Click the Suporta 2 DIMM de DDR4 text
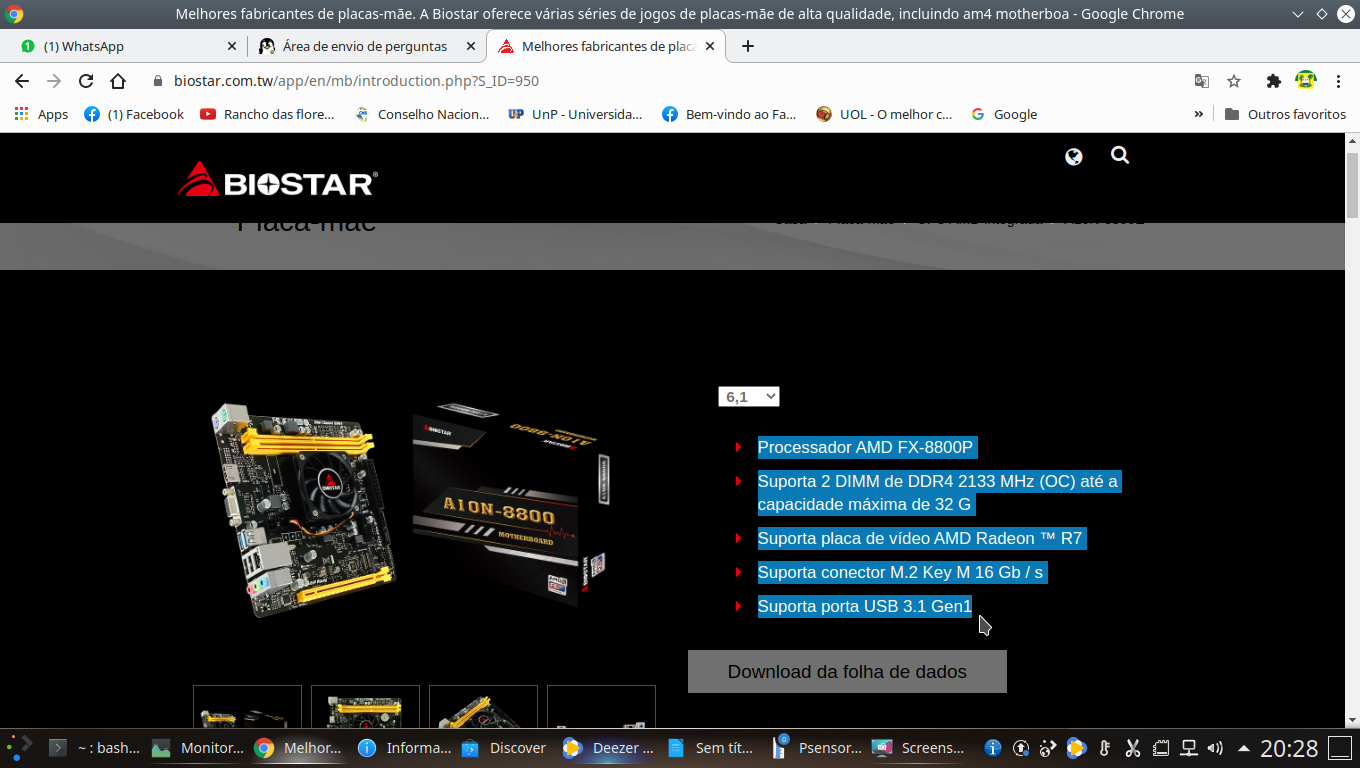This screenshot has height=768, width=1360. tap(938, 492)
